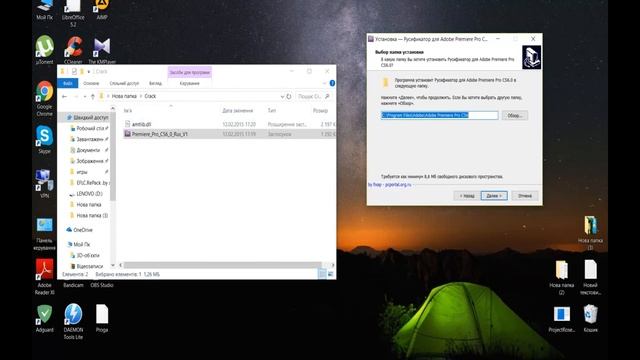Open Explorer help with the blue question icon
Viewport: 640px width, 360px height.
click(332, 83)
